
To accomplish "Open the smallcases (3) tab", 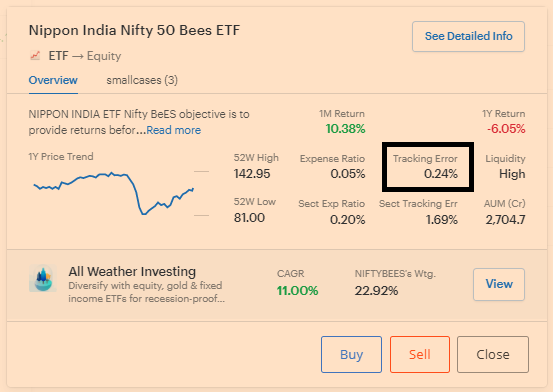I will pyautogui.click(x=142, y=80).
